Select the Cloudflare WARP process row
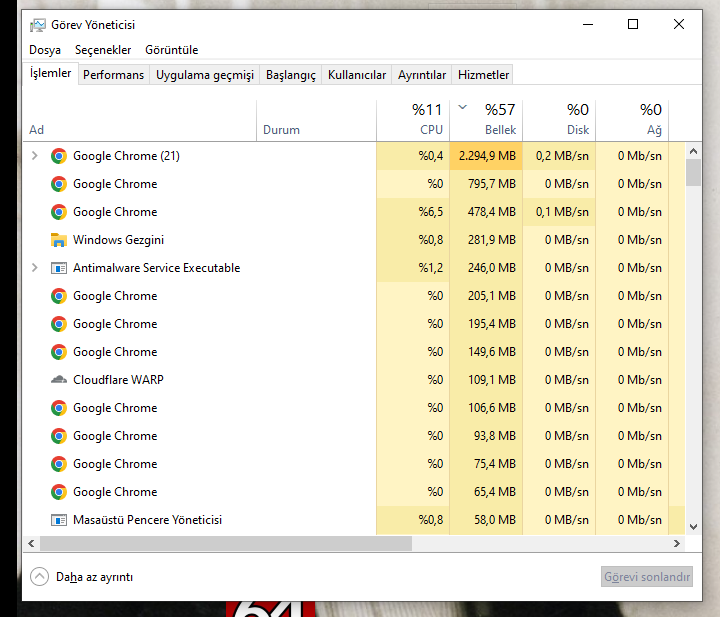The width and height of the screenshot is (720, 617). pos(354,380)
